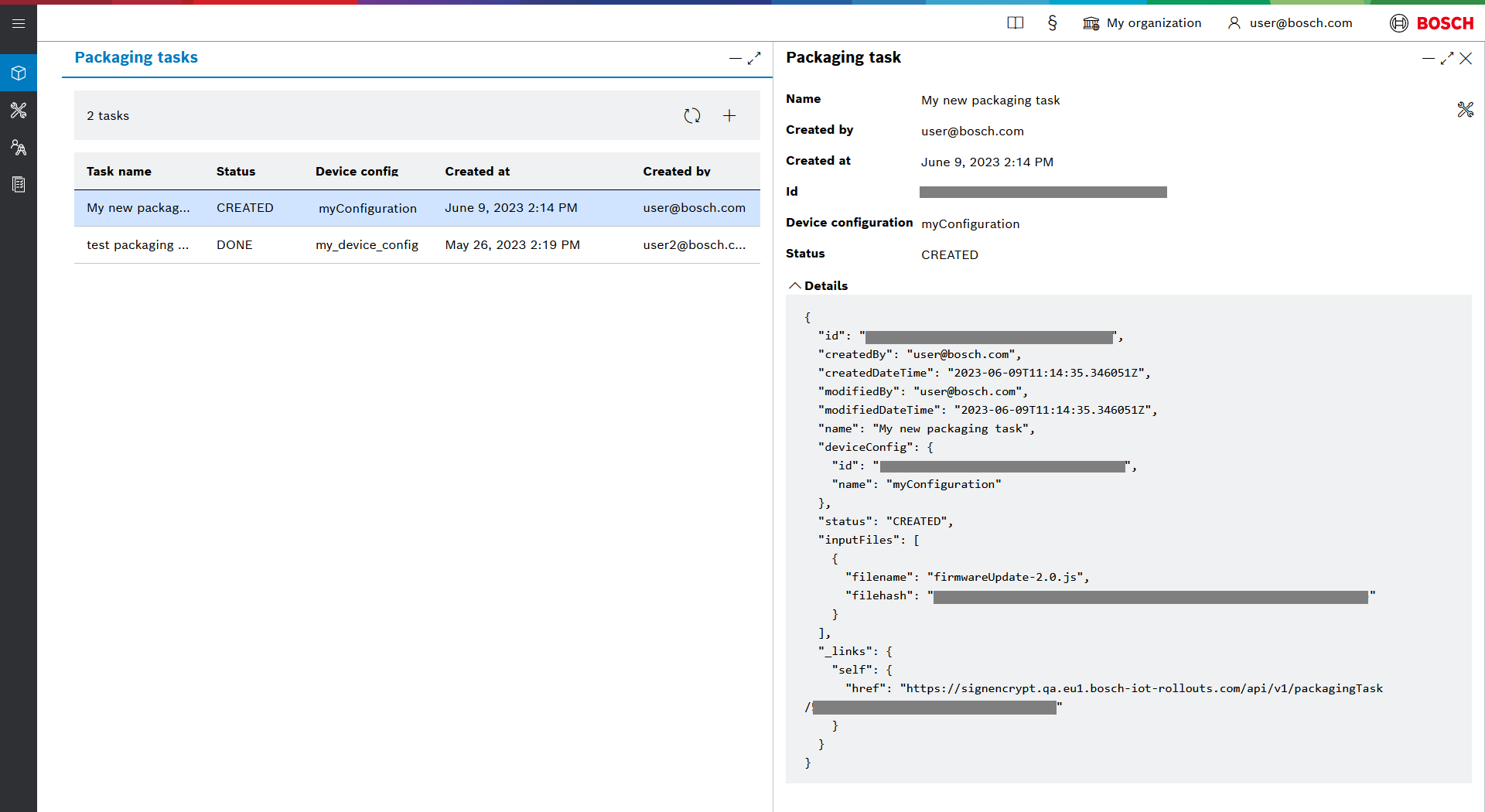Screen dimensions: 1485x812
Task: Select the packaging cube icon in sidebar
Action: [19, 73]
